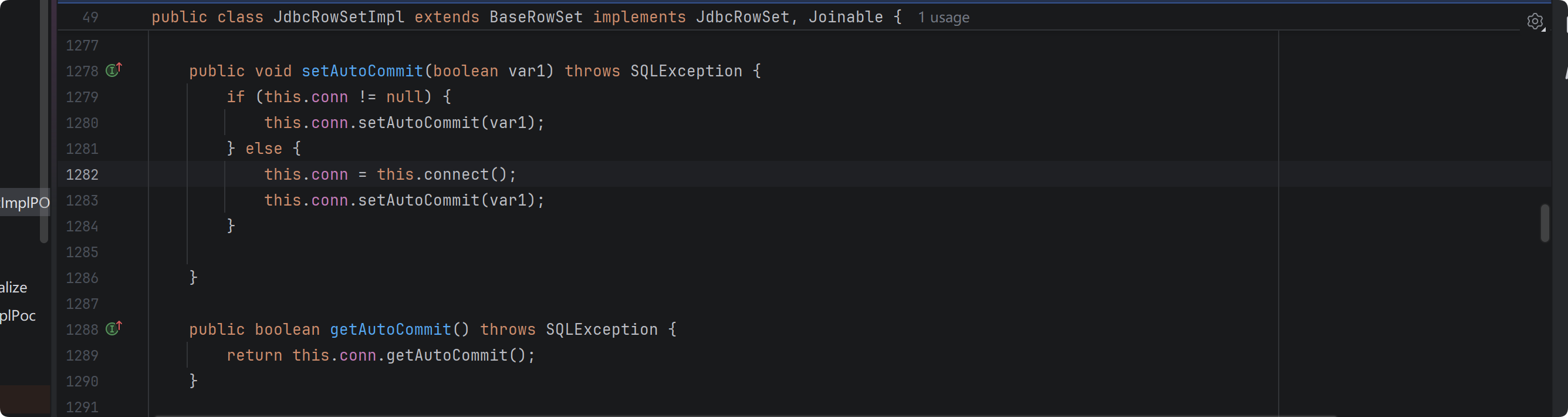The height and width of the screenshot is (417, 1568).
Task: Open the reader mode gear settings icon
Action: tap(1535, 21)
